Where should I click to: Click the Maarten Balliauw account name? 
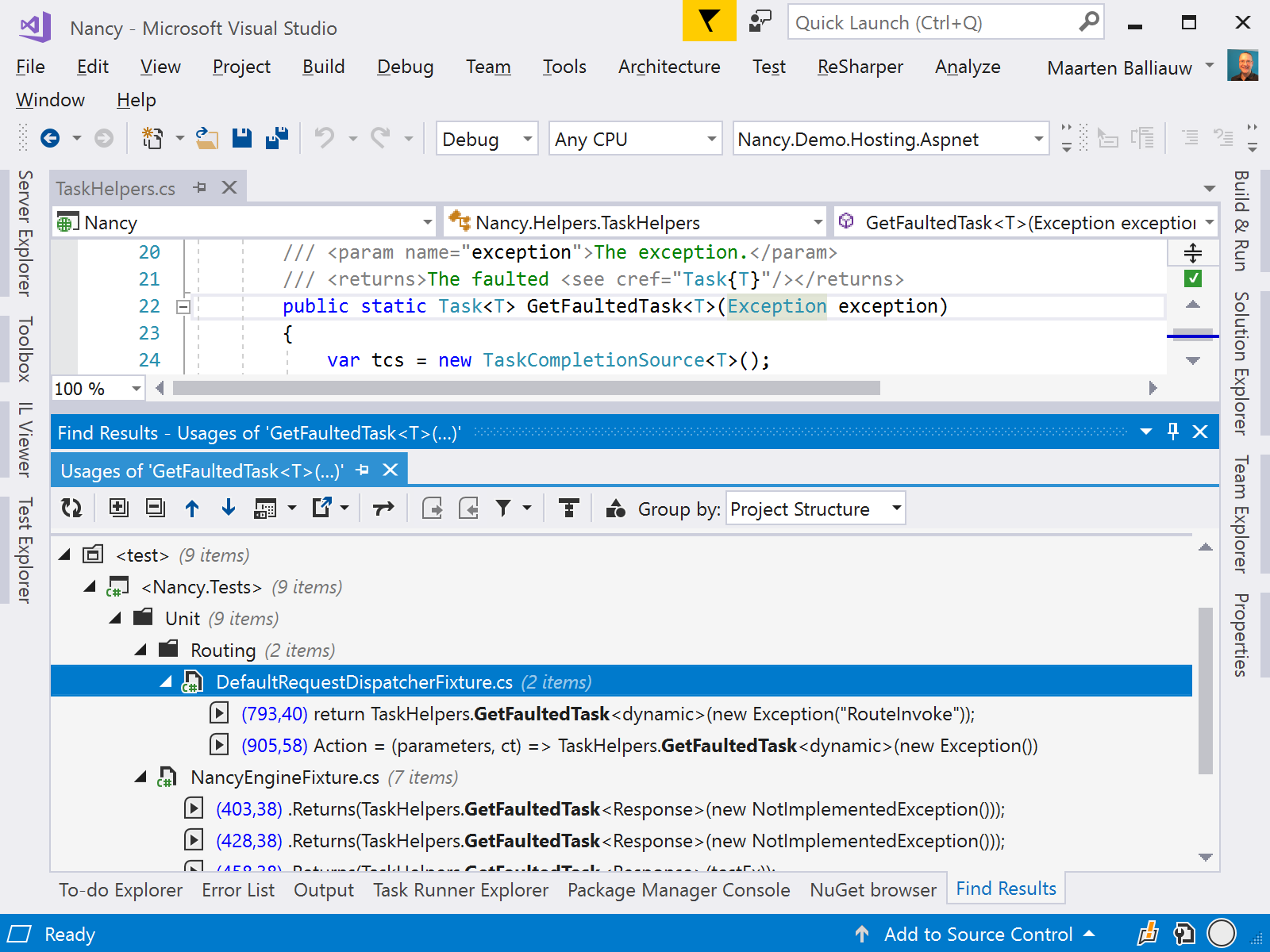click(1119, 68)
